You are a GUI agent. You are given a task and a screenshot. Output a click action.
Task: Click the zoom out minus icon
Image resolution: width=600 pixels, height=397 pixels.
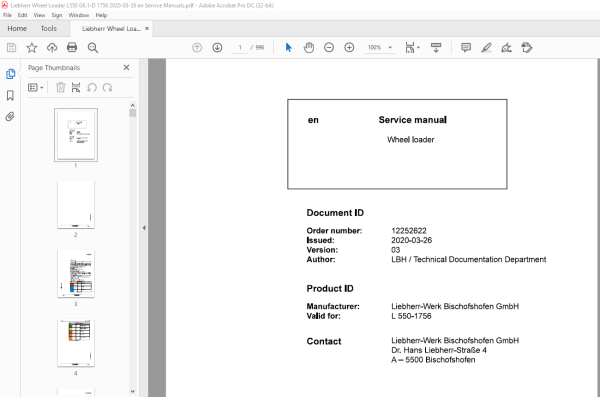(x=329, y=47)
